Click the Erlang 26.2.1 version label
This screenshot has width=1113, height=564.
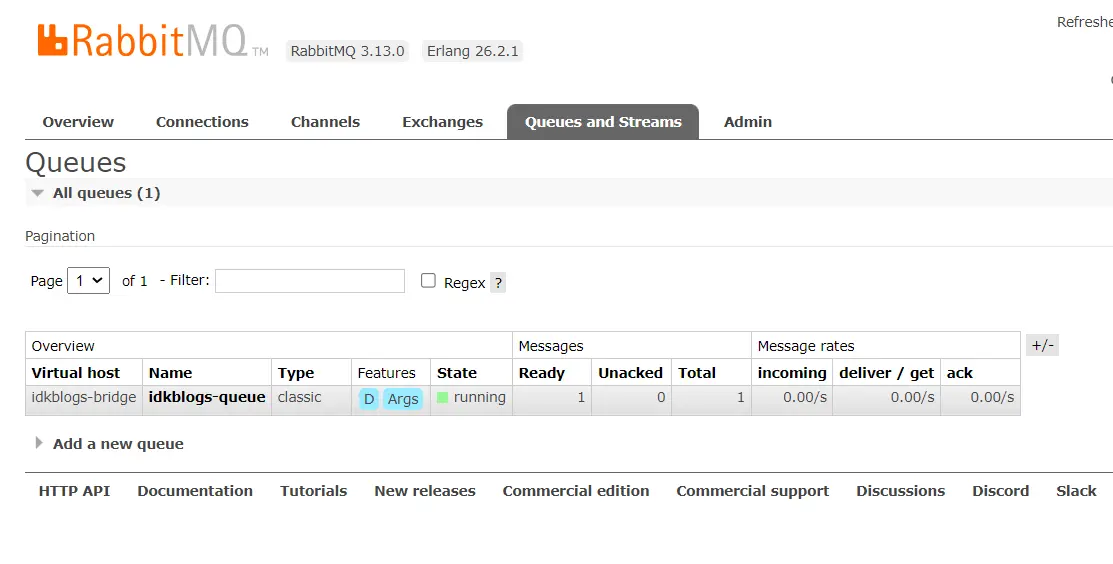coord(473,51)
